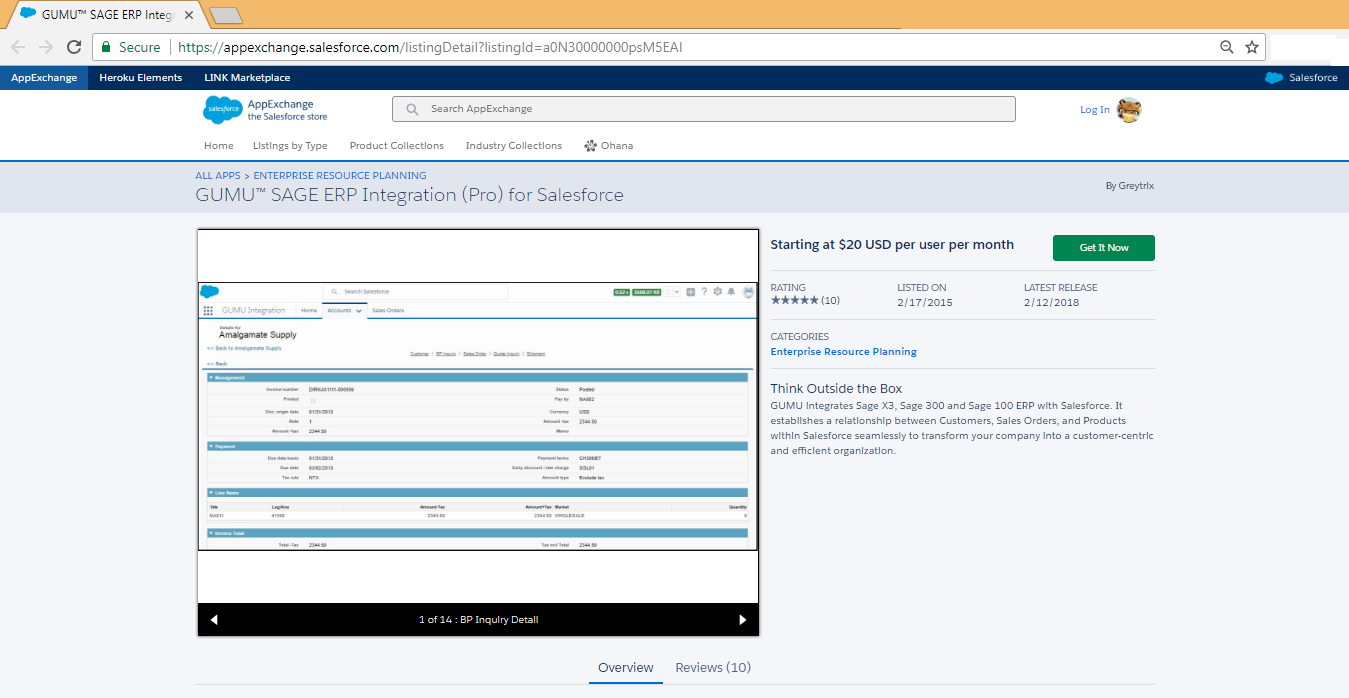Viewport: 1349px width, 698px height.
Task: Reload the page with the refresh icon
Action: [x=74, y=47]
